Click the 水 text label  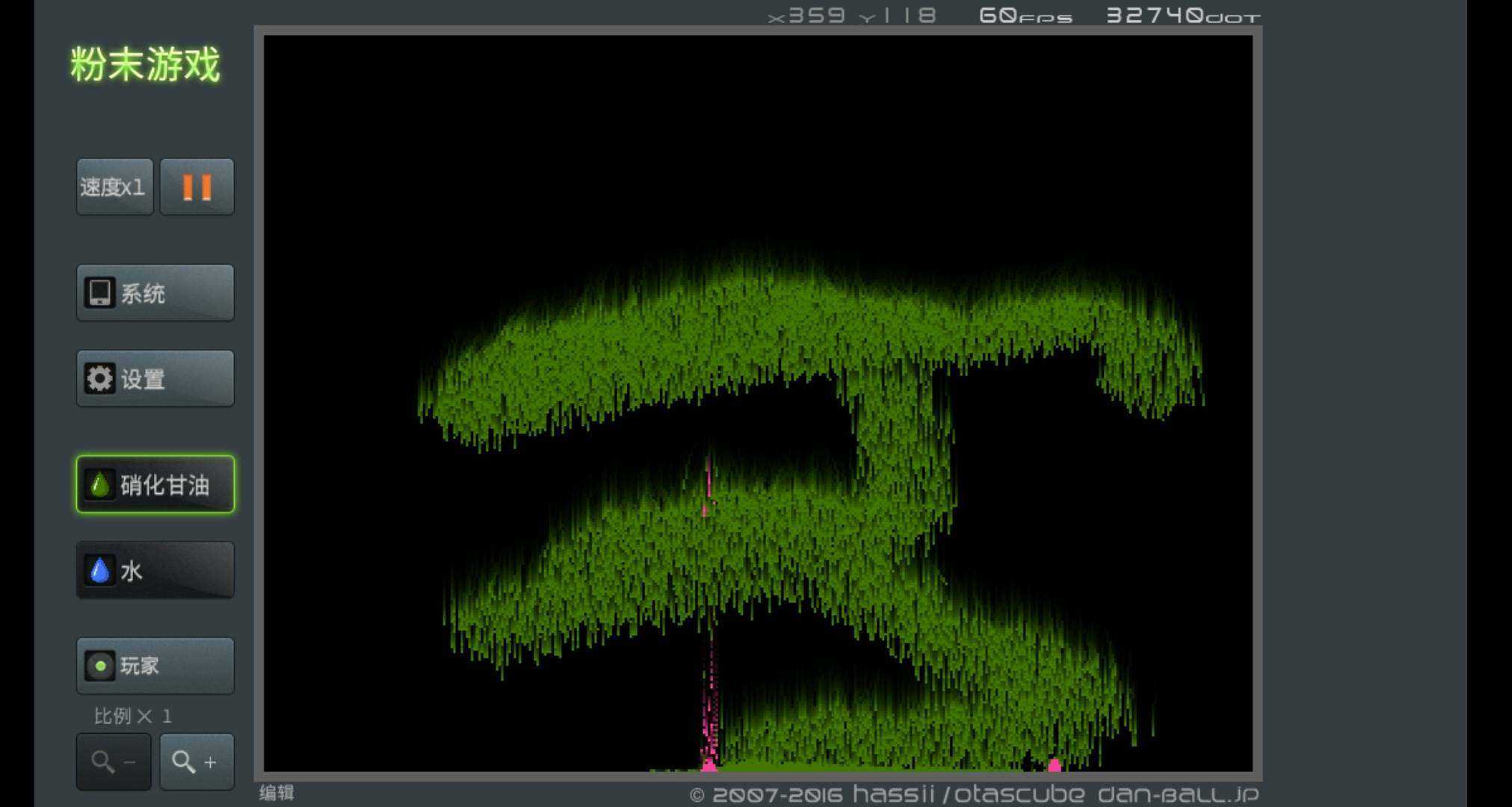coord(132,572)
